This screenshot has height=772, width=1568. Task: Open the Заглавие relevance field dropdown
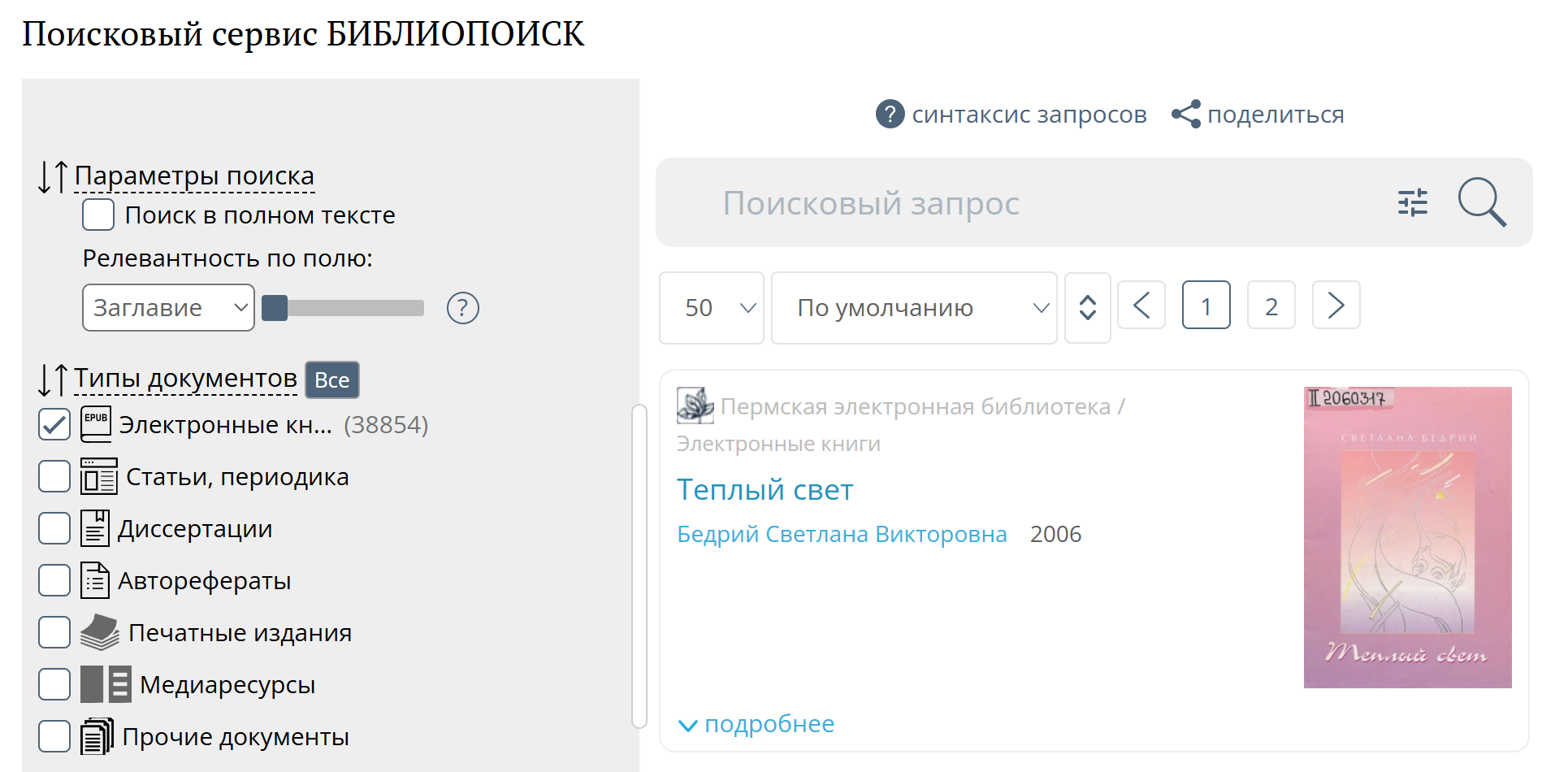coord(168,308)
